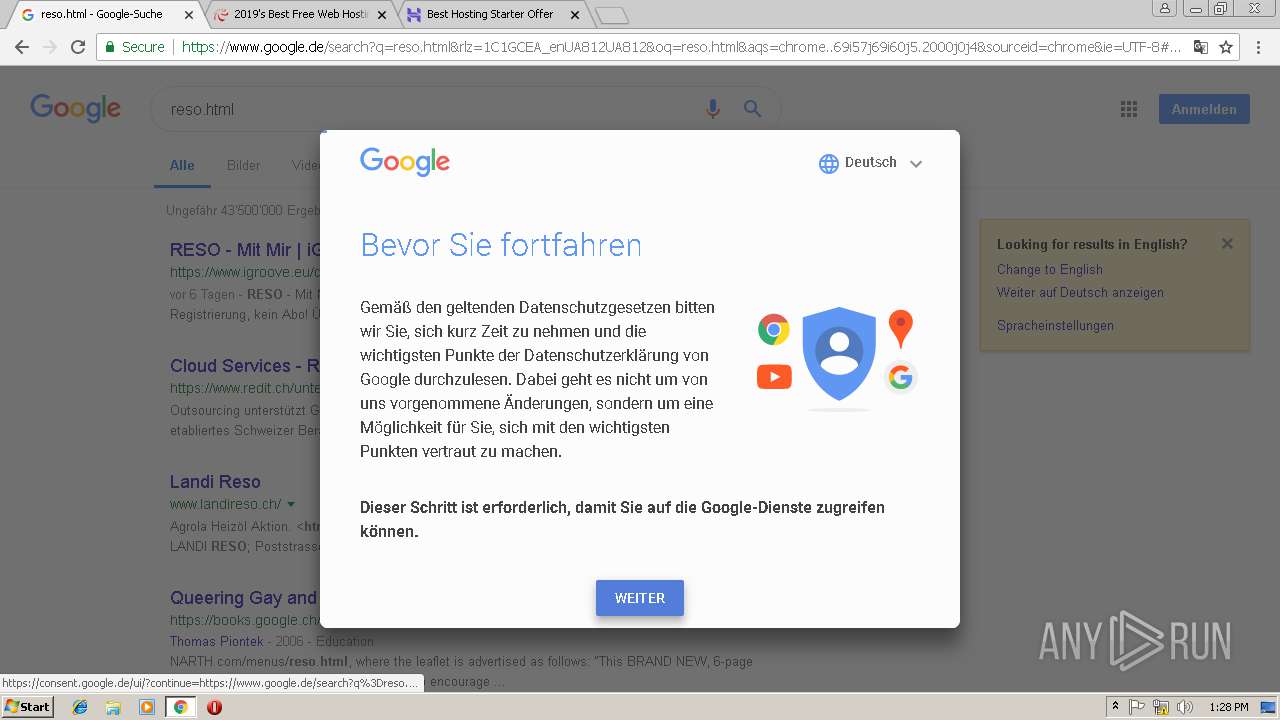The width and height of the screenshot is (1280, 720).
Task: Open the Chrome three-dot menu
Action: [x=1260, y=47]
